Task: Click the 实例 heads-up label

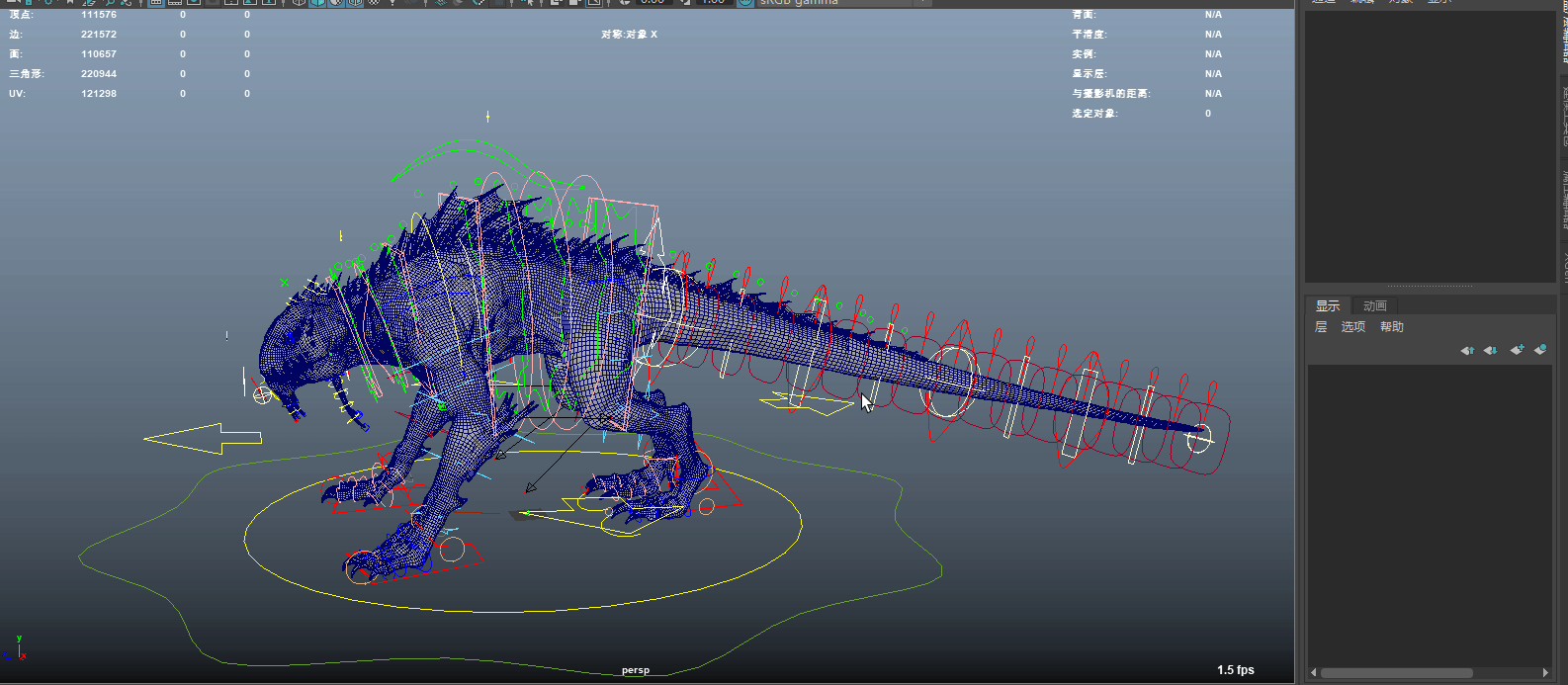Action: [1085, 54]
